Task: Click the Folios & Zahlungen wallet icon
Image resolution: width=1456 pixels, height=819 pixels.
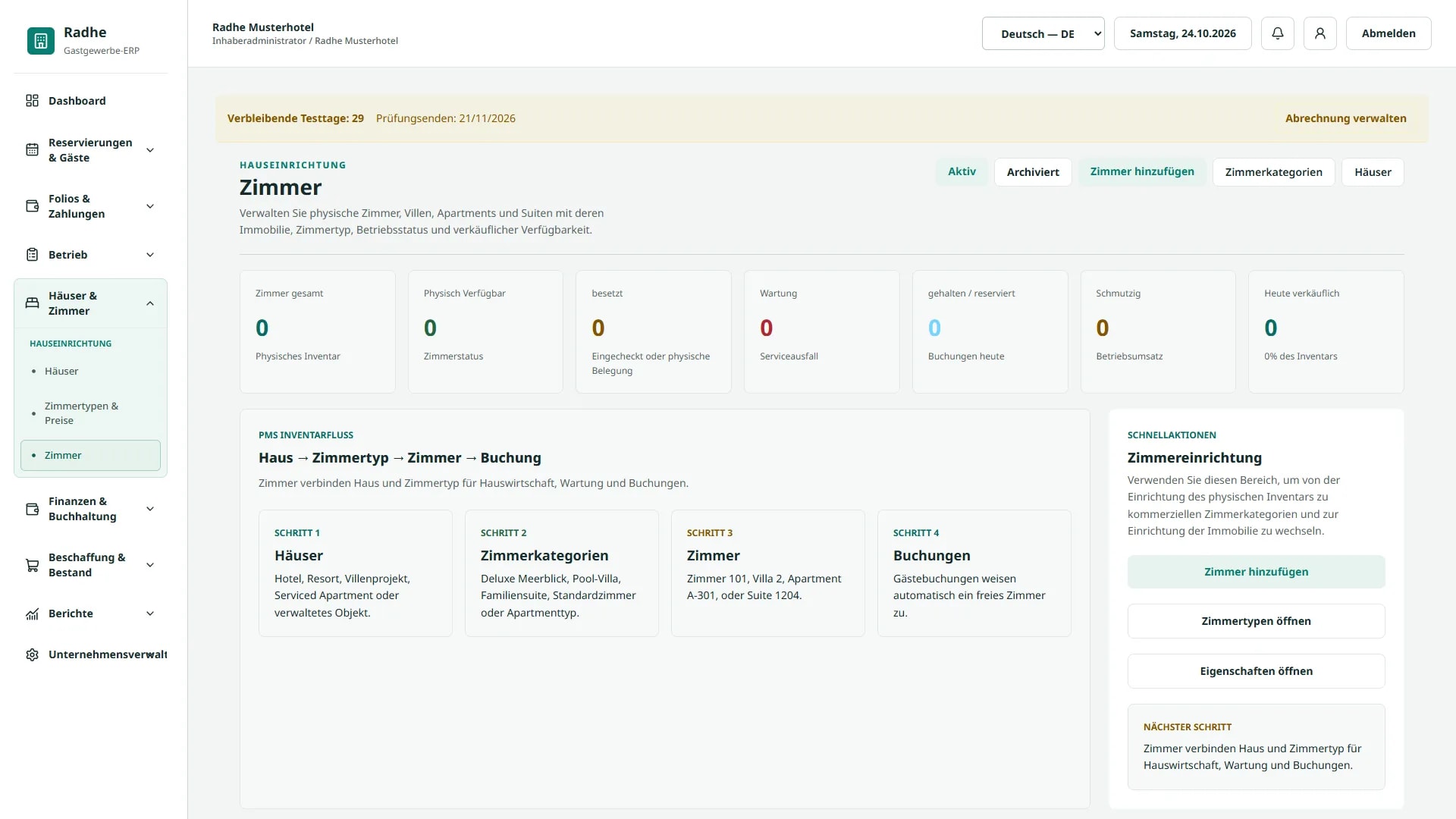Action: pyautogui.click(x=32, y=206)
